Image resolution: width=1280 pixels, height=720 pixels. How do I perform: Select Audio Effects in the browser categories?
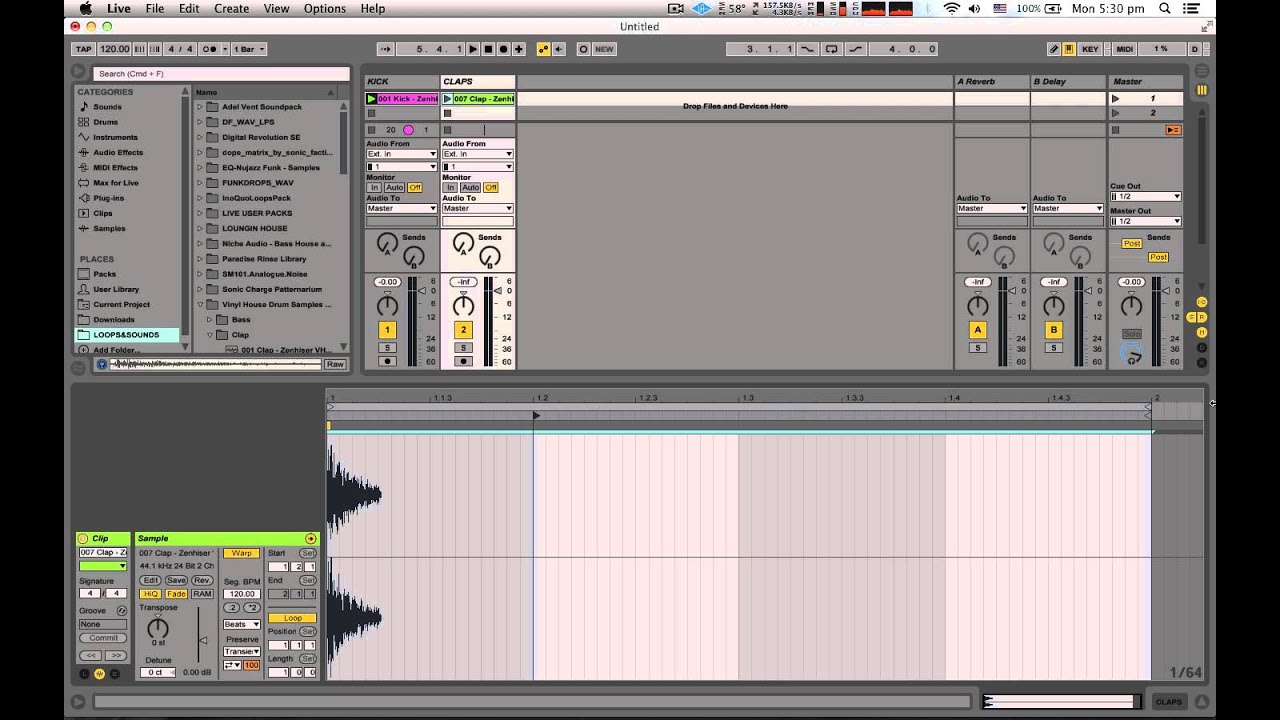tap(118, 152)
